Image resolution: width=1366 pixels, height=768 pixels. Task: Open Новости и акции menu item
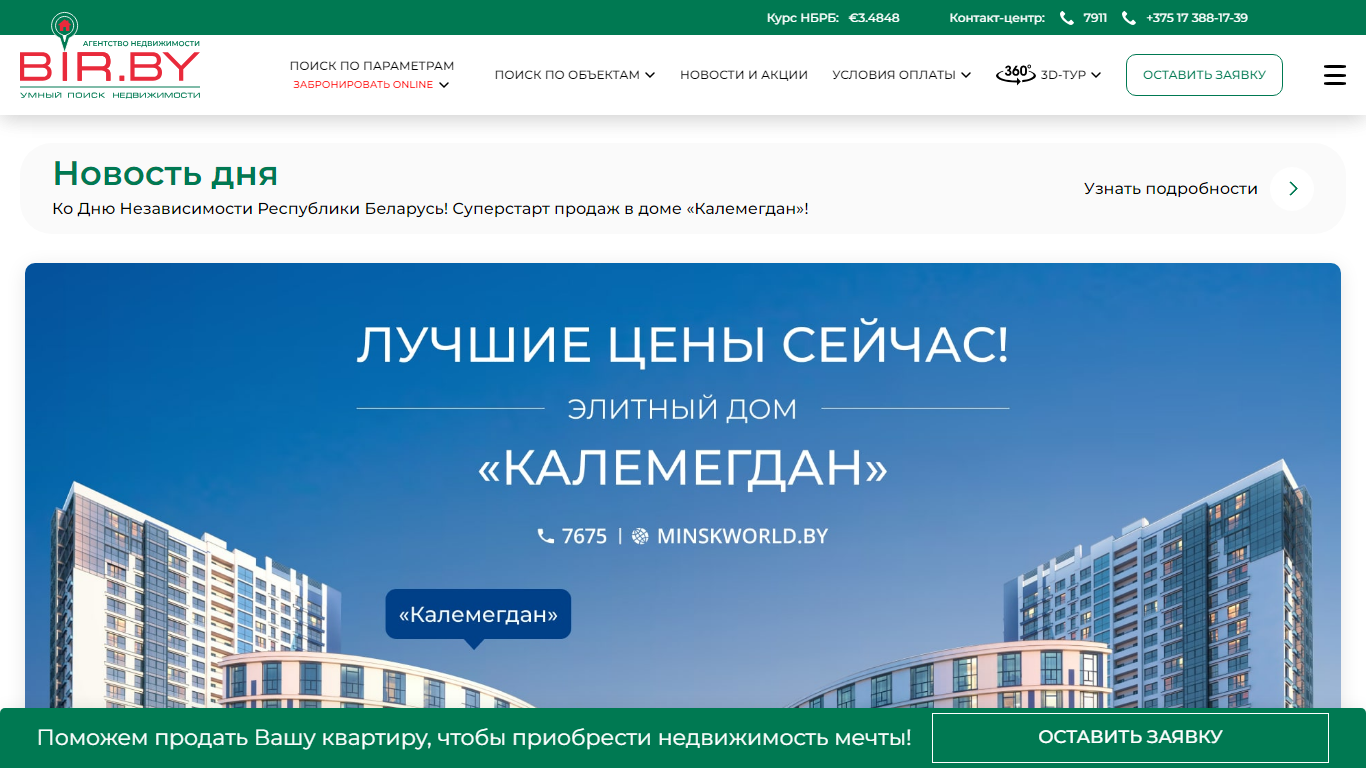(744, 75)
